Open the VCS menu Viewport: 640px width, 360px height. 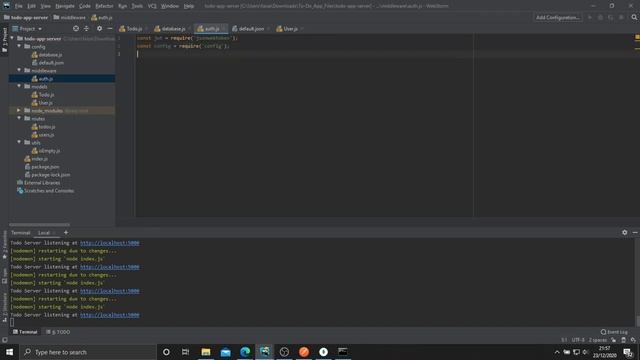click(x=152, y=6)
